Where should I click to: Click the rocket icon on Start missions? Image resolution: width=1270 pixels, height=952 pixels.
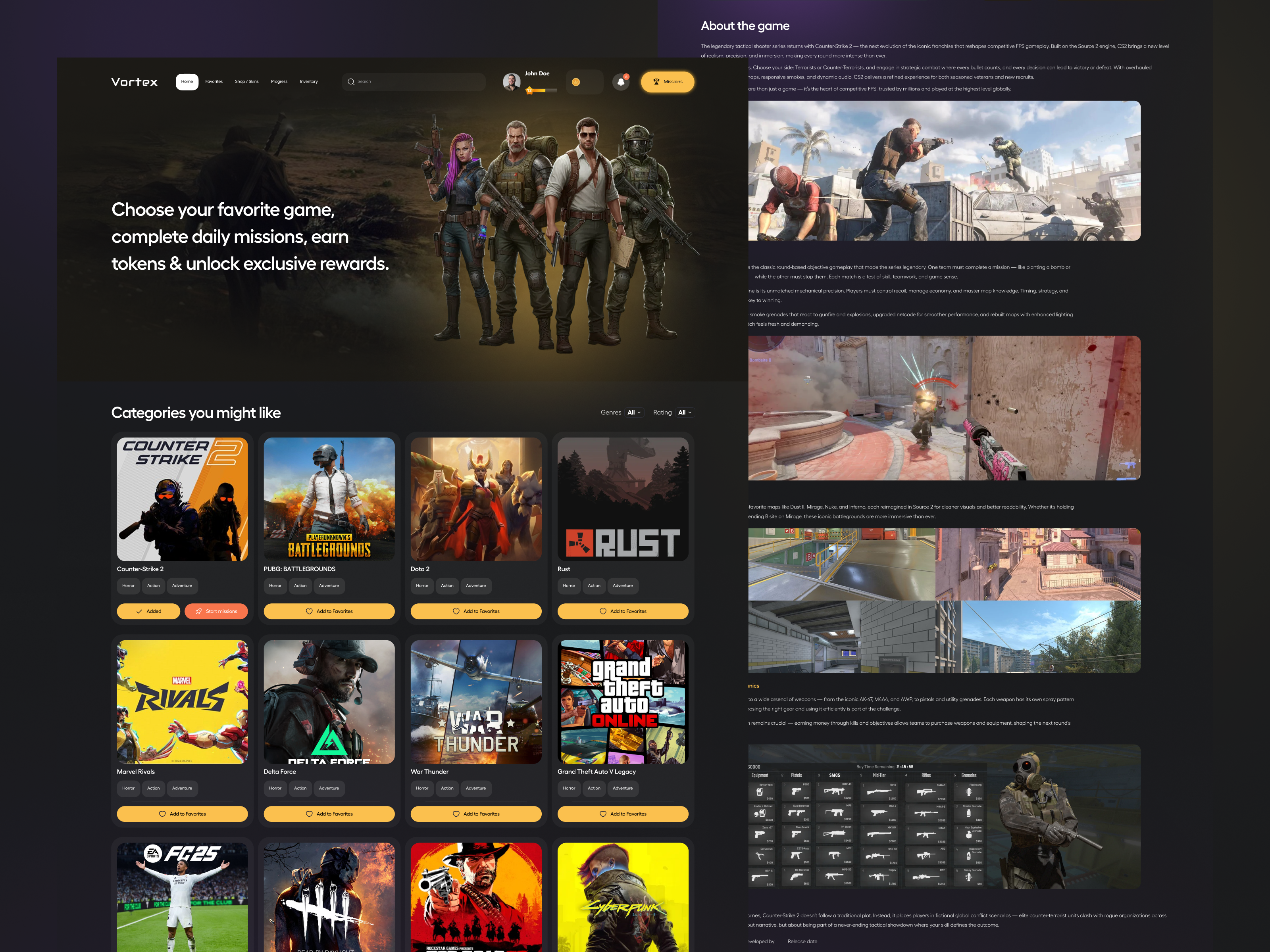(199, 611)
